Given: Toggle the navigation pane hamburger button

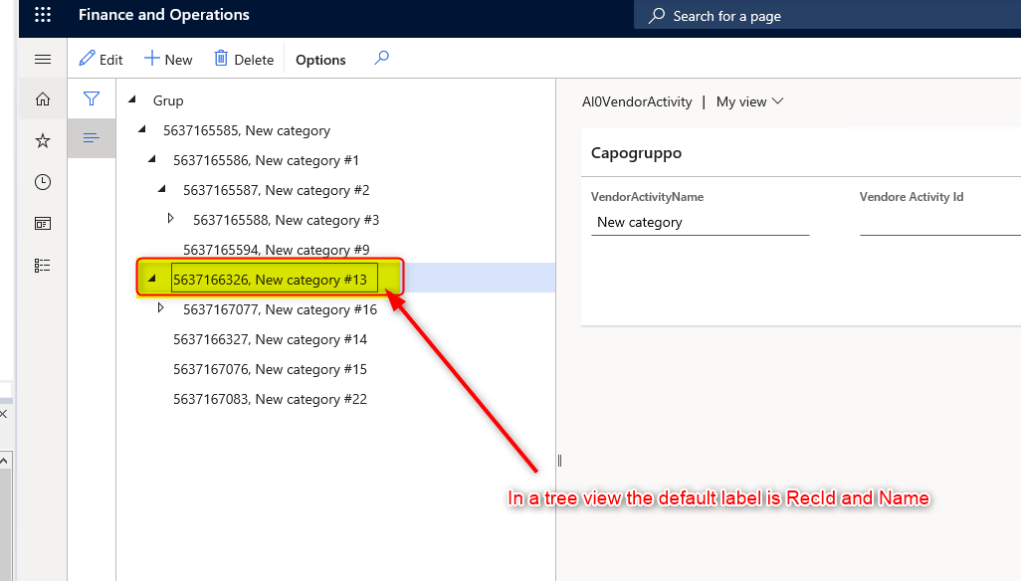Looking at the screenshot, I should coord(41,59).
